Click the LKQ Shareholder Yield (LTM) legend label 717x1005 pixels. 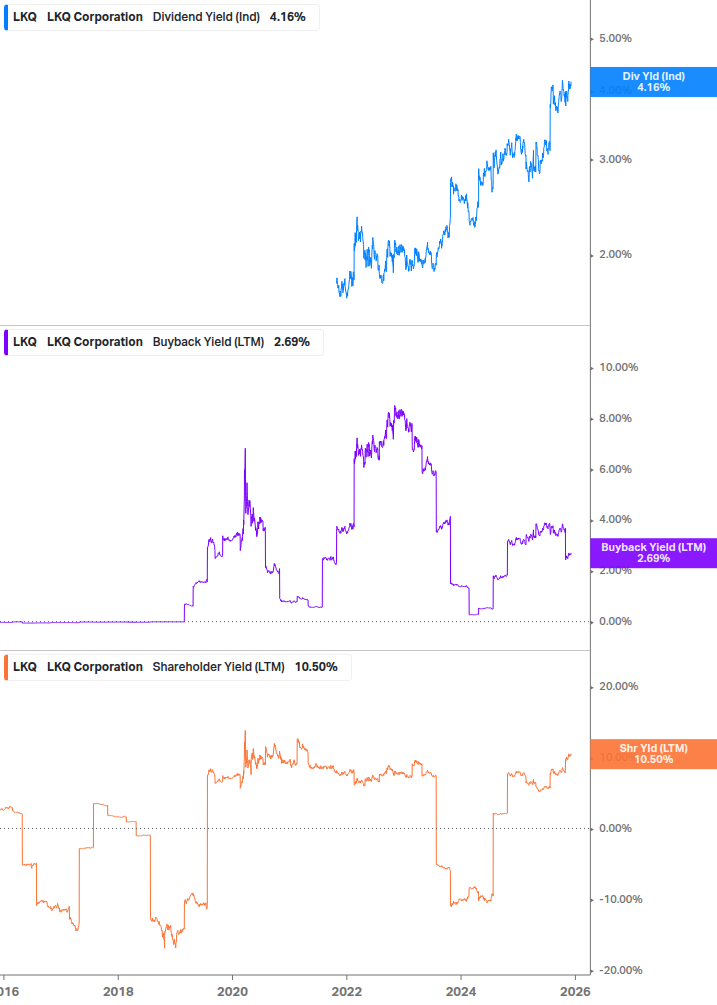click(x=177, y=667)
